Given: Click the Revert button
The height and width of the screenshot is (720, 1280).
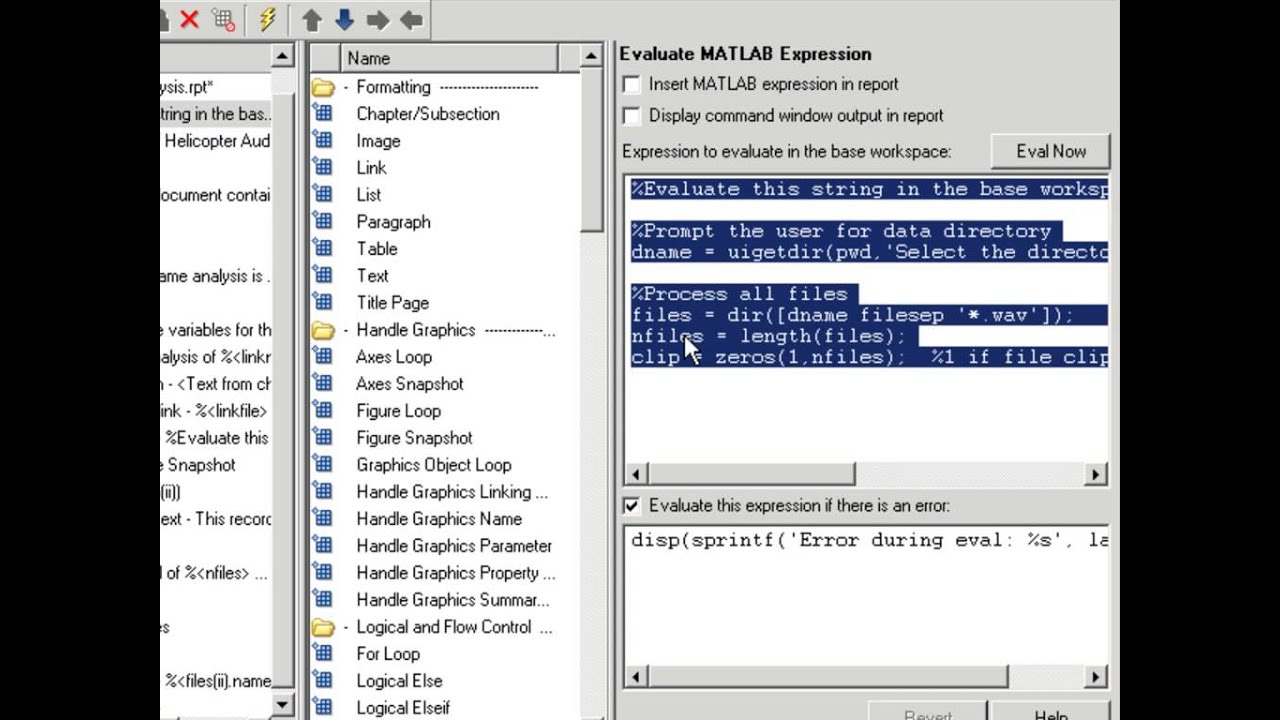Looking at the screenshot, I should pos(927,714).
